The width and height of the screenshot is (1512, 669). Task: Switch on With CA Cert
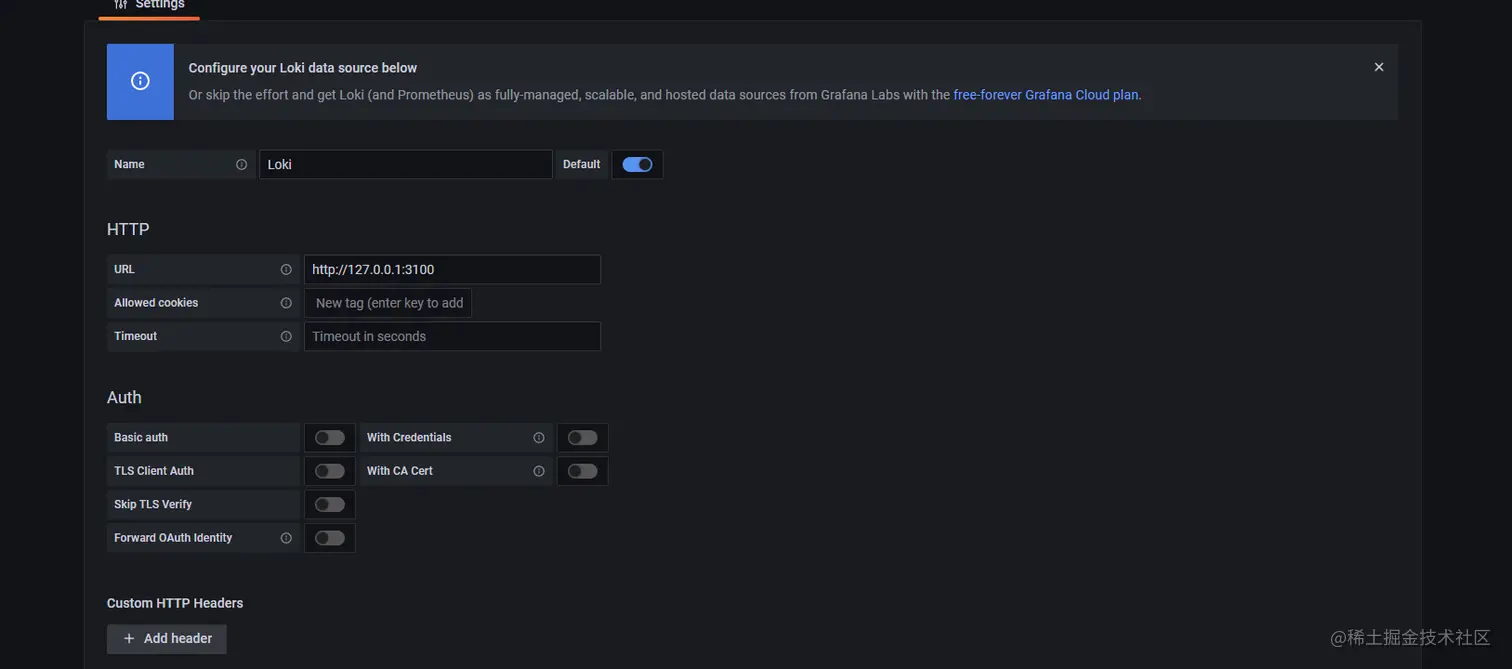[x=582, y=471]
